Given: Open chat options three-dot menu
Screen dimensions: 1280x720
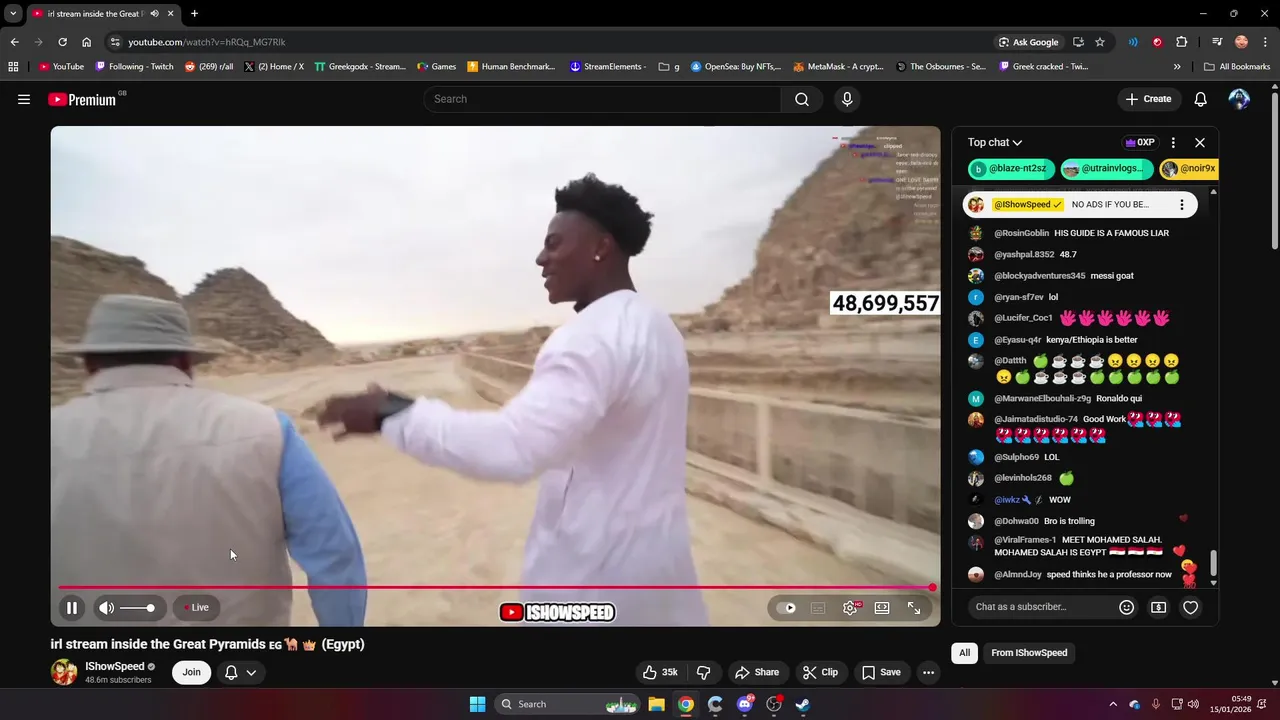Looking at the screenshot, I should 1173,142.
